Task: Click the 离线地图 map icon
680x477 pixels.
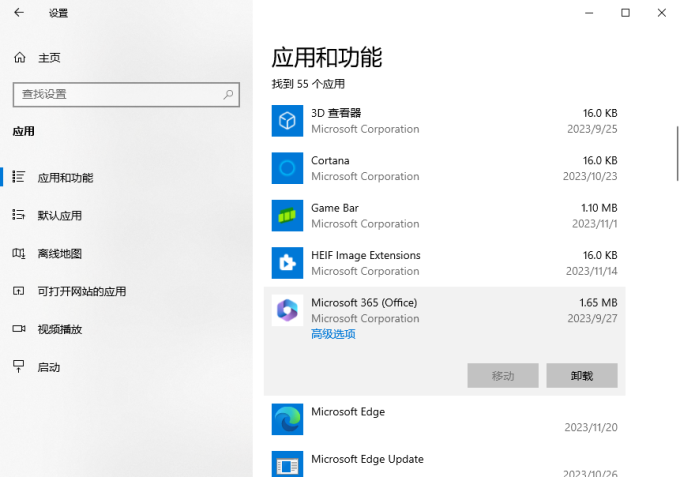Action: tap(18, 253)
